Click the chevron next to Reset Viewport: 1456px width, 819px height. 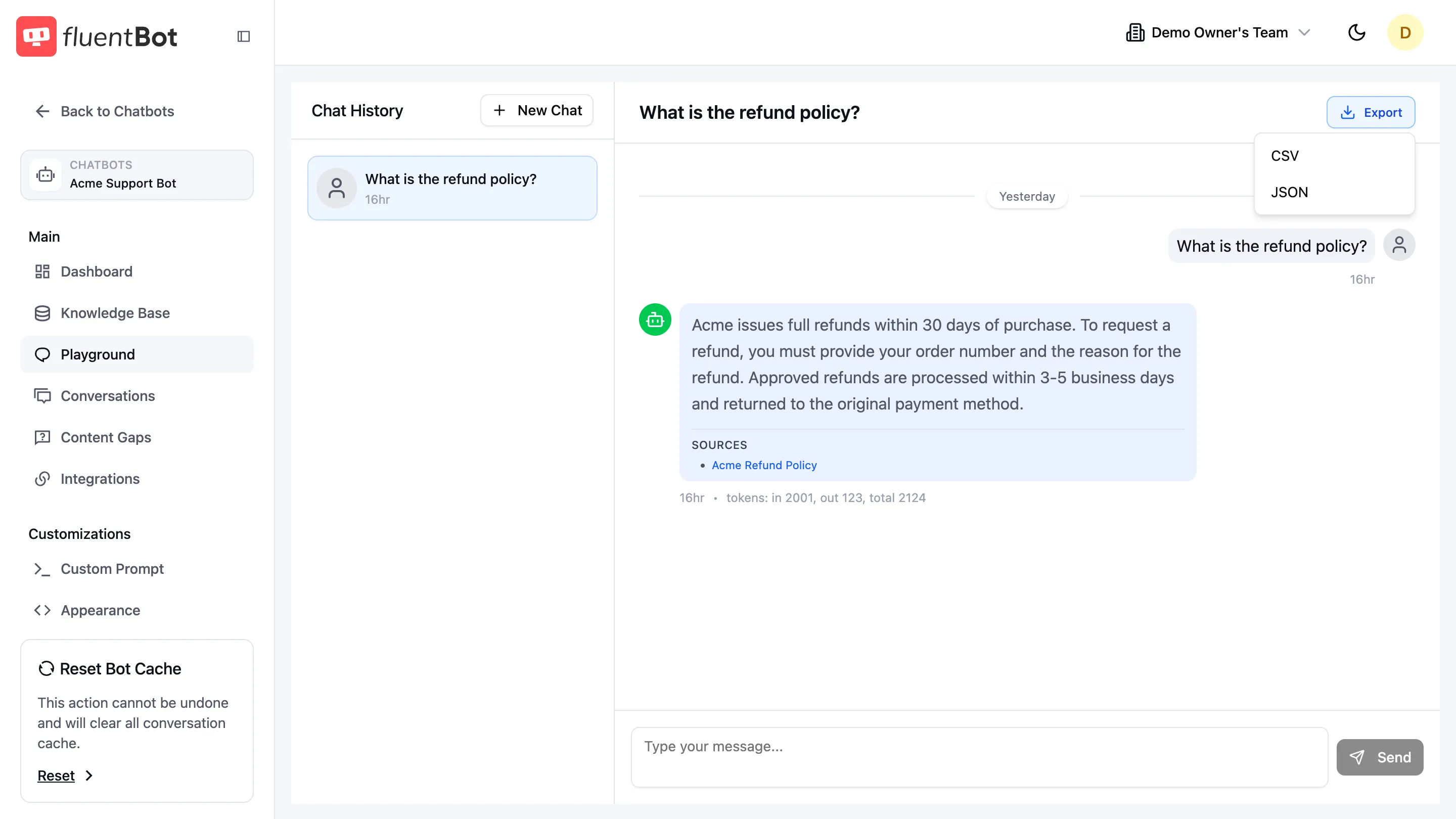[88, 776]
